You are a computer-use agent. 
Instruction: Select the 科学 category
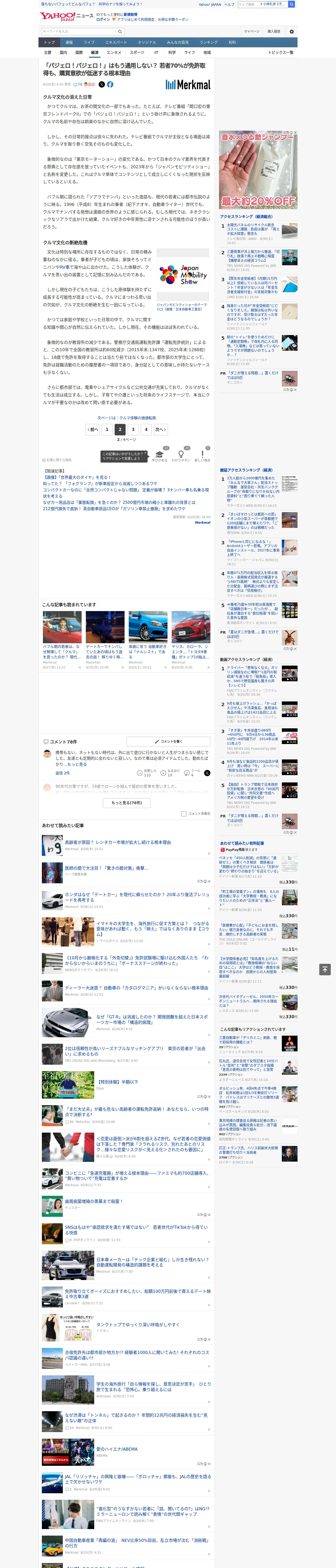[x=172, y=52]
